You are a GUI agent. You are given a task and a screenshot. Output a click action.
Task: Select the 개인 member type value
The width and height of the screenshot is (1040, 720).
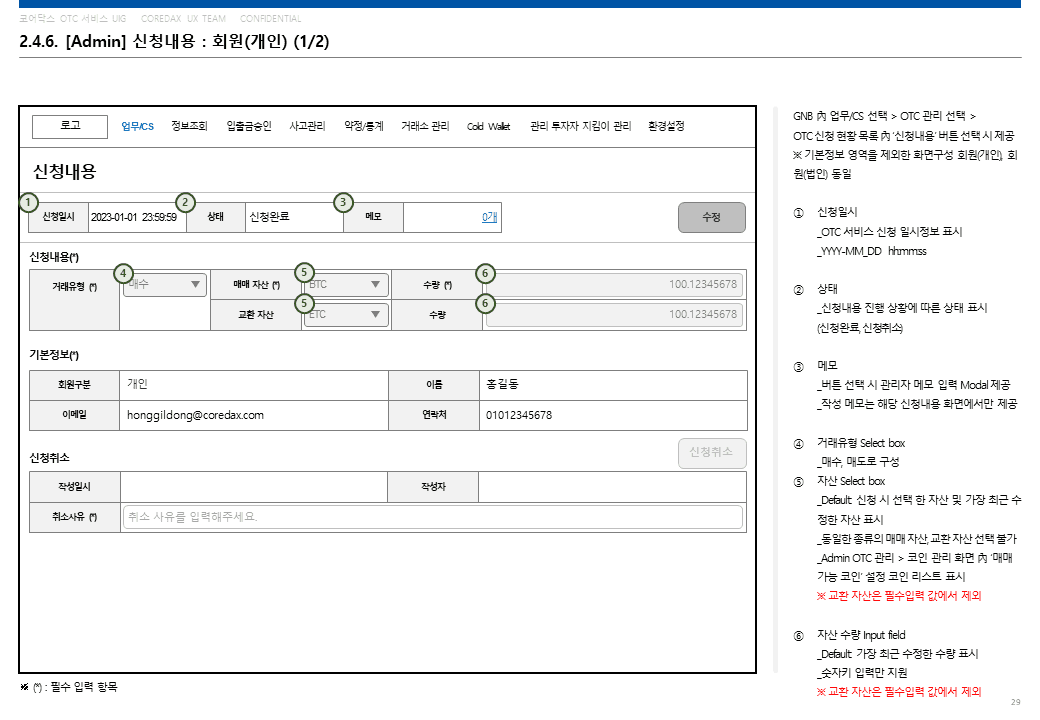pyautogui.click(x=137, y=384)
